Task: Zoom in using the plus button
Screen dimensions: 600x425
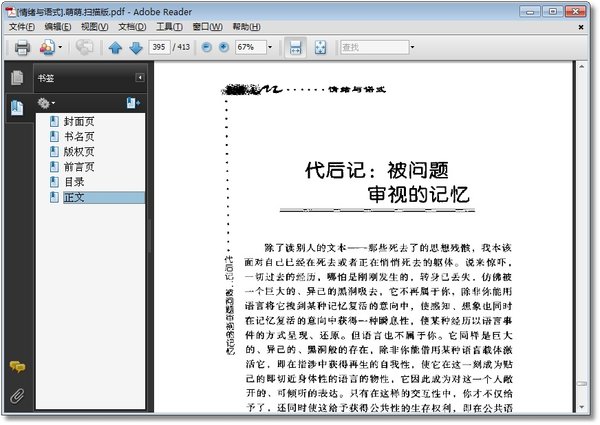Action: [224, 47]
